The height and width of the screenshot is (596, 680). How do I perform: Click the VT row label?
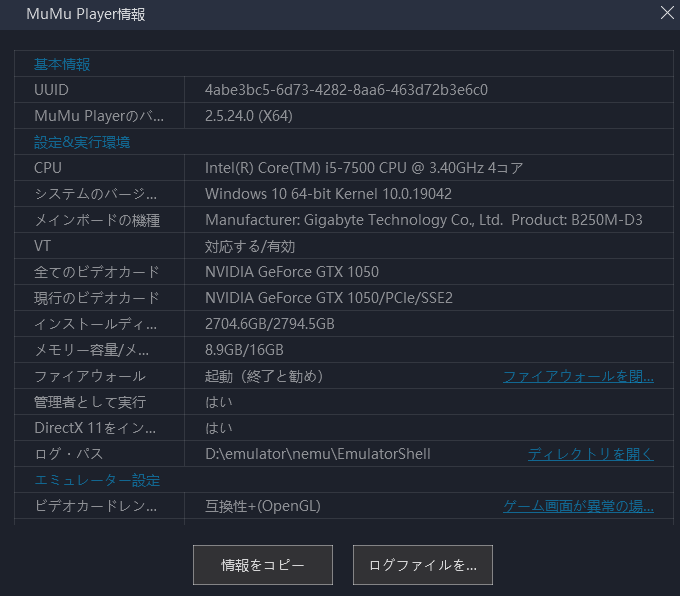coord(42,246)
